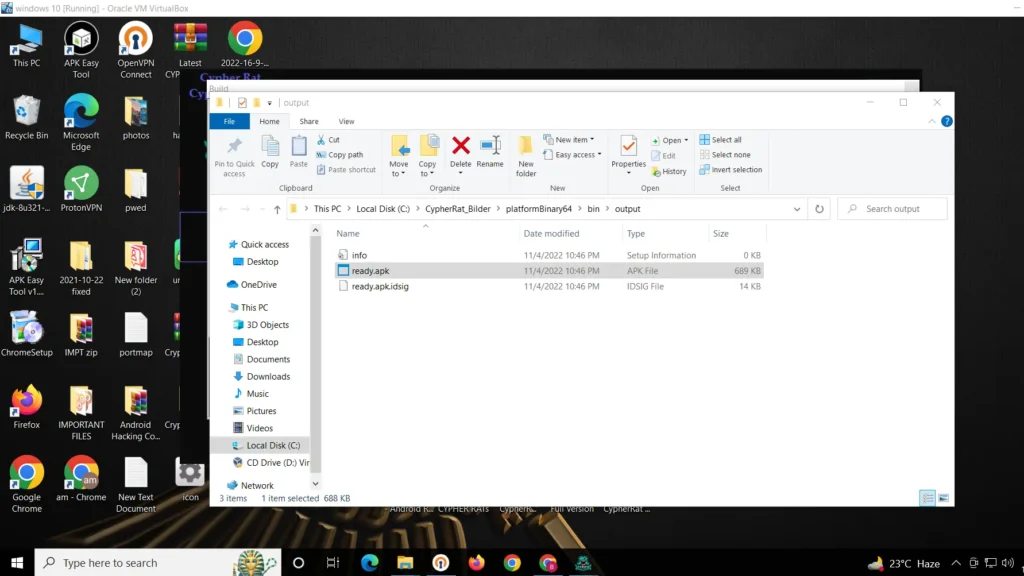The image size is (1024, 576).
Task: Open the Windows Start menu
Action: pyautogui.click(x=17, y=563)
